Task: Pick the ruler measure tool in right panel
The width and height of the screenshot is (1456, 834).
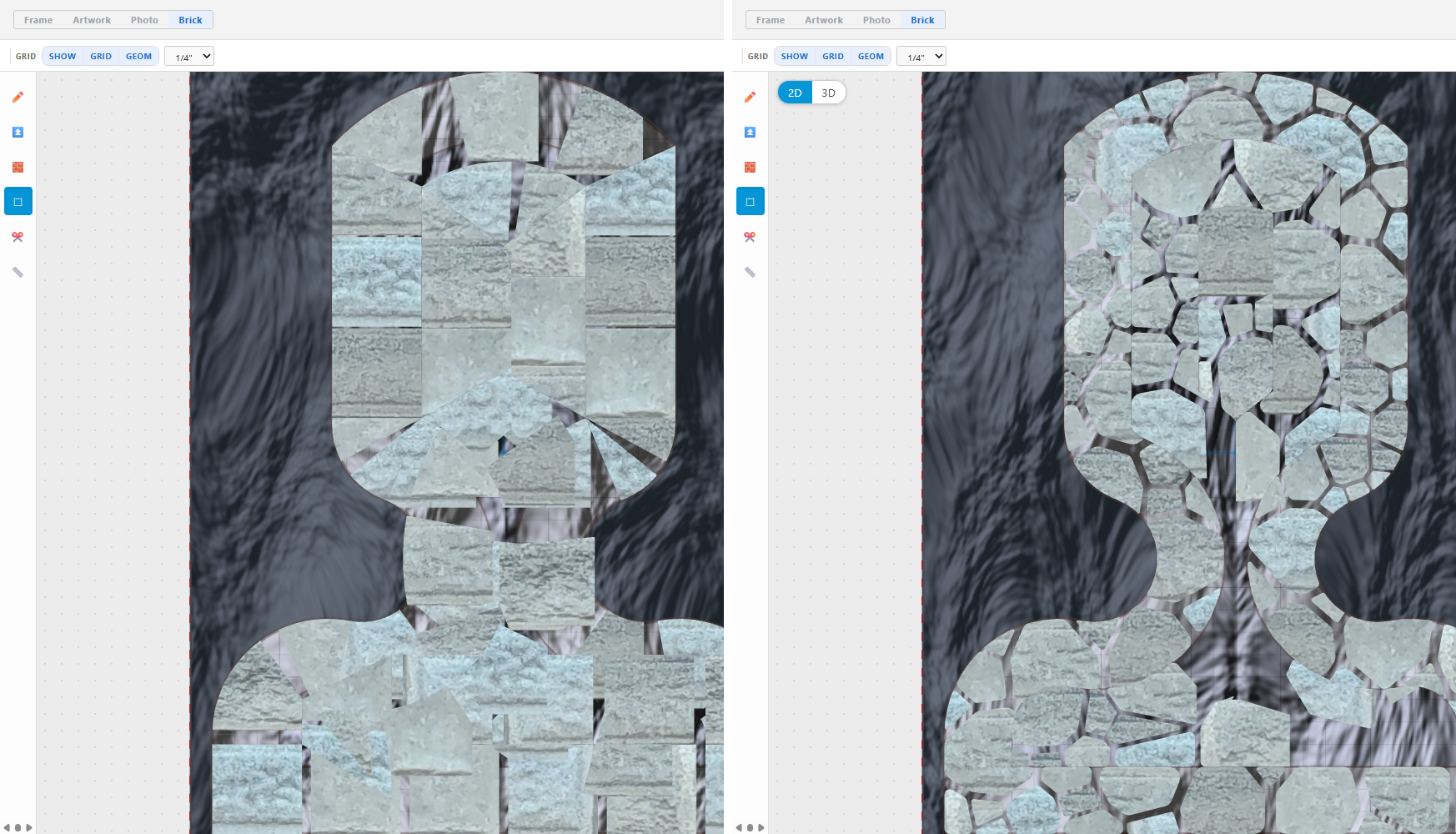Action: [750, 272]
